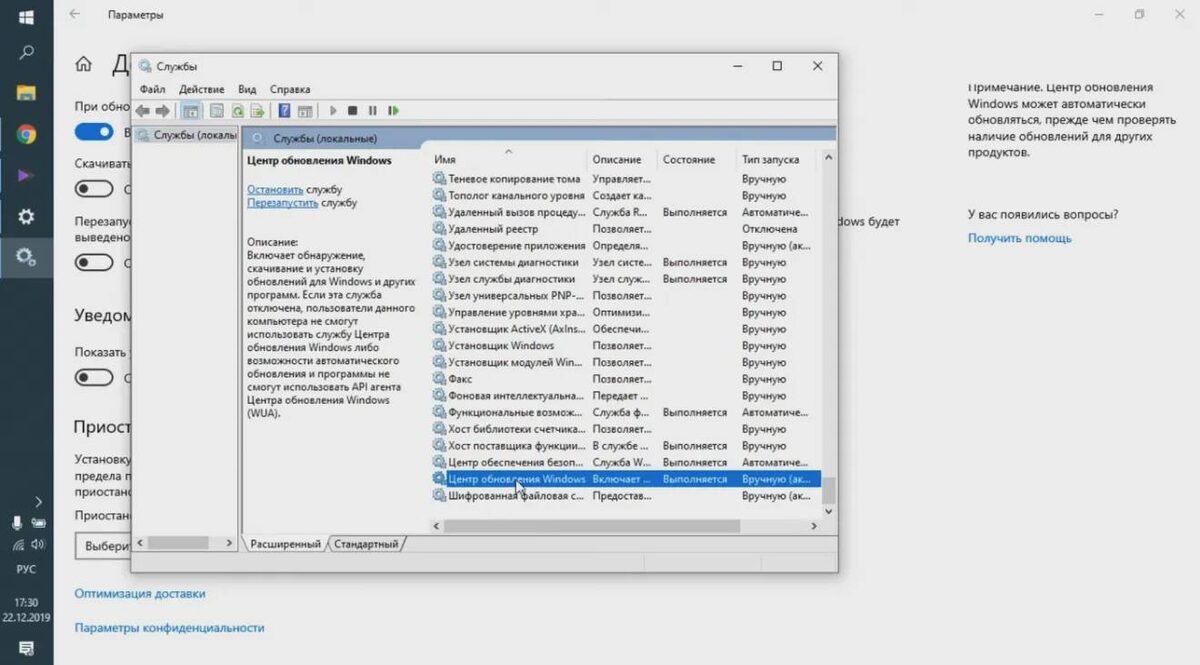Select the 'Удаленный реестр' service row
This screenshot has width=1200, height=665.
coord(625,229)
